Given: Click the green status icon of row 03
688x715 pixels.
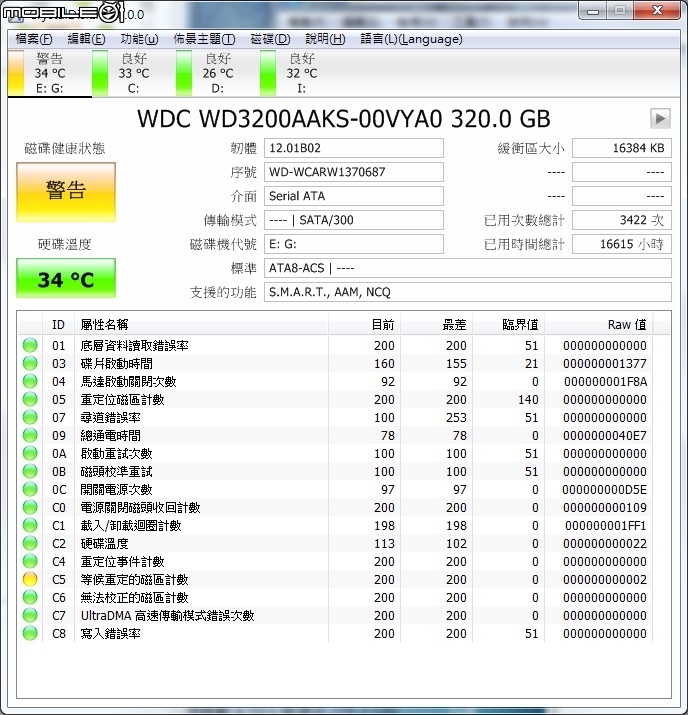Looking at the screenshot, I should (30, 363).
